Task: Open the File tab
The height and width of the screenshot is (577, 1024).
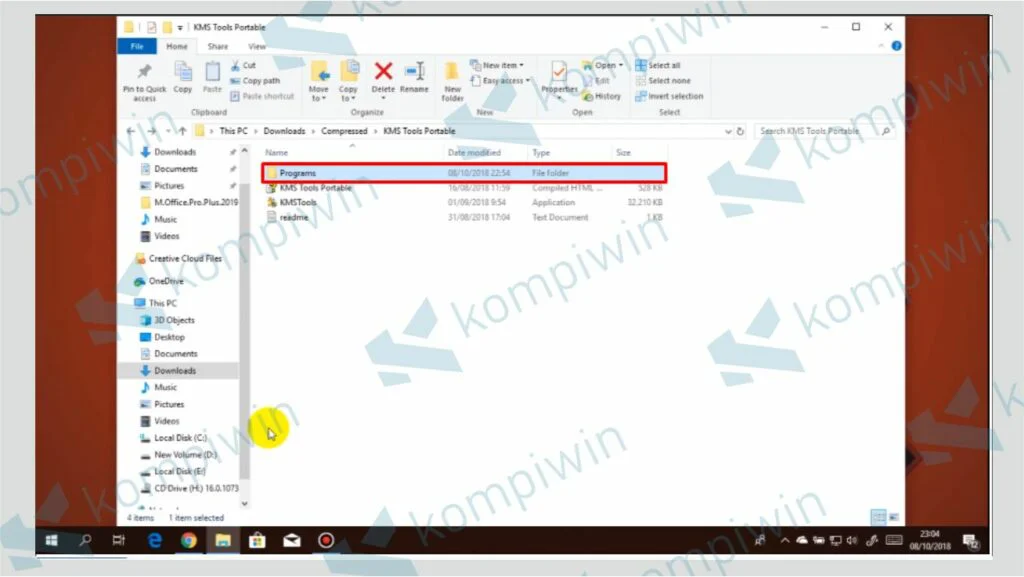Action: click(x=137, y=46)
